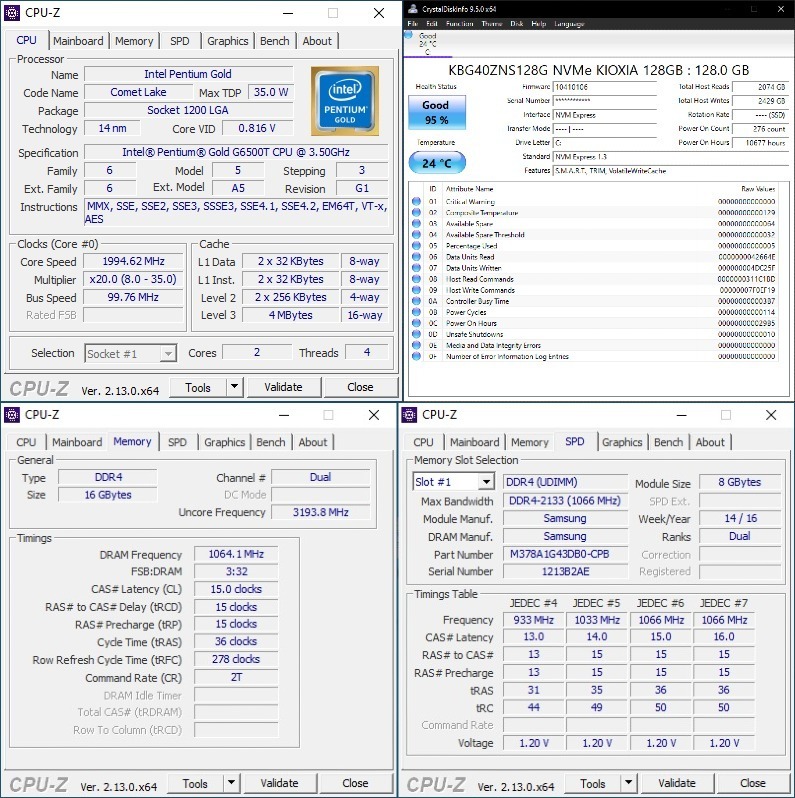Image resolution: width=795 pixels, height=798 pixels.
Task: Click Tools button in CPU-Z Memory window
Action: click(195, 783)
